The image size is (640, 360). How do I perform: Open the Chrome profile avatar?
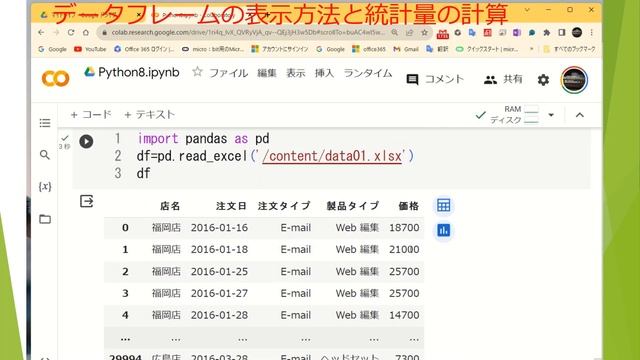[577, 33]
